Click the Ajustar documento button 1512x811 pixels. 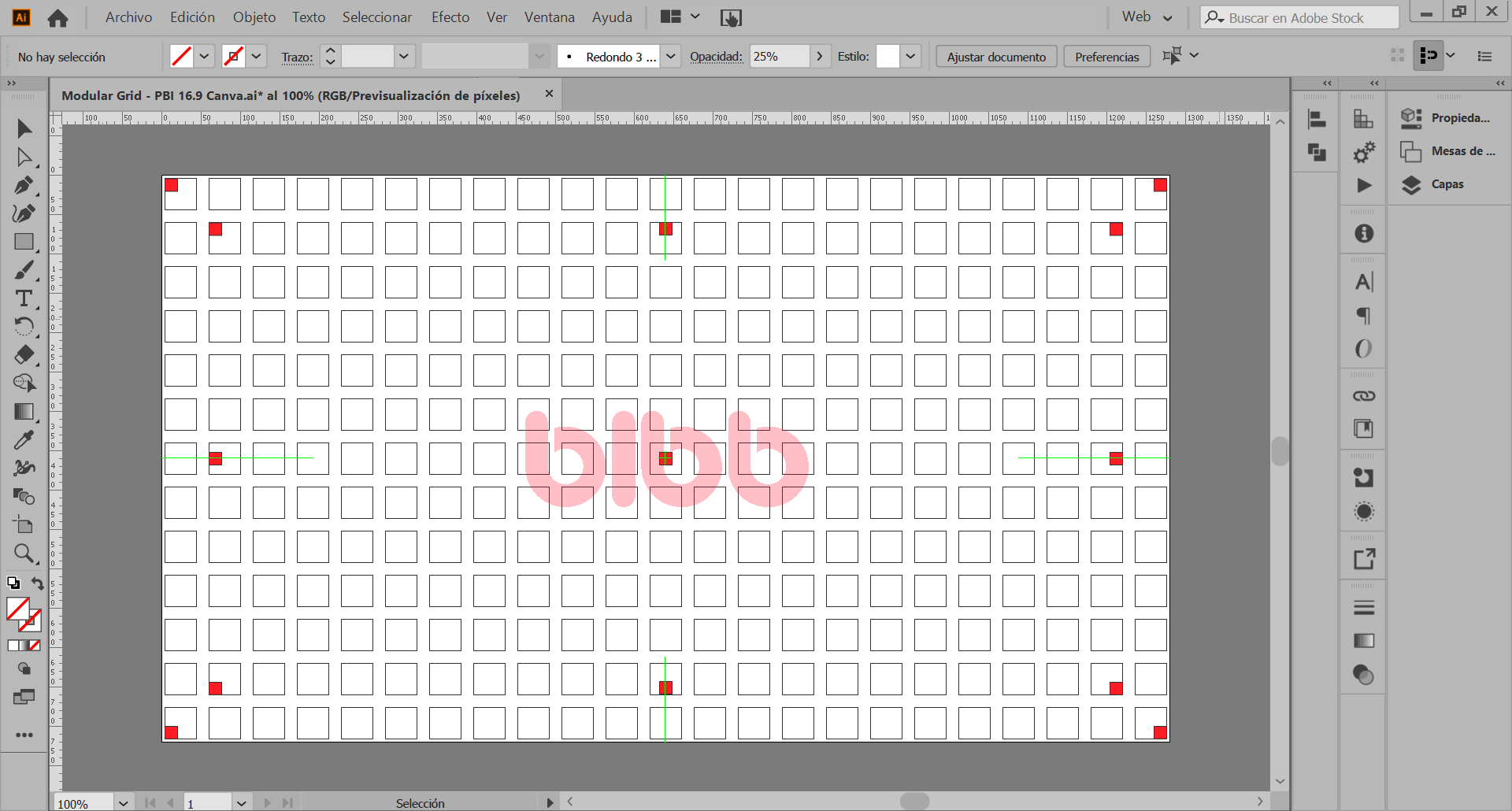(995, 57)
